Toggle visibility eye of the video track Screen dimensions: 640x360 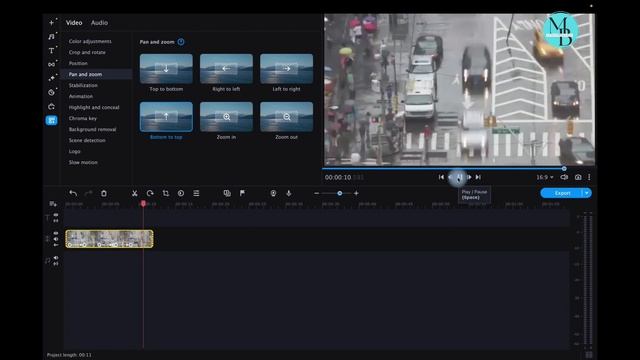point(56,233)
